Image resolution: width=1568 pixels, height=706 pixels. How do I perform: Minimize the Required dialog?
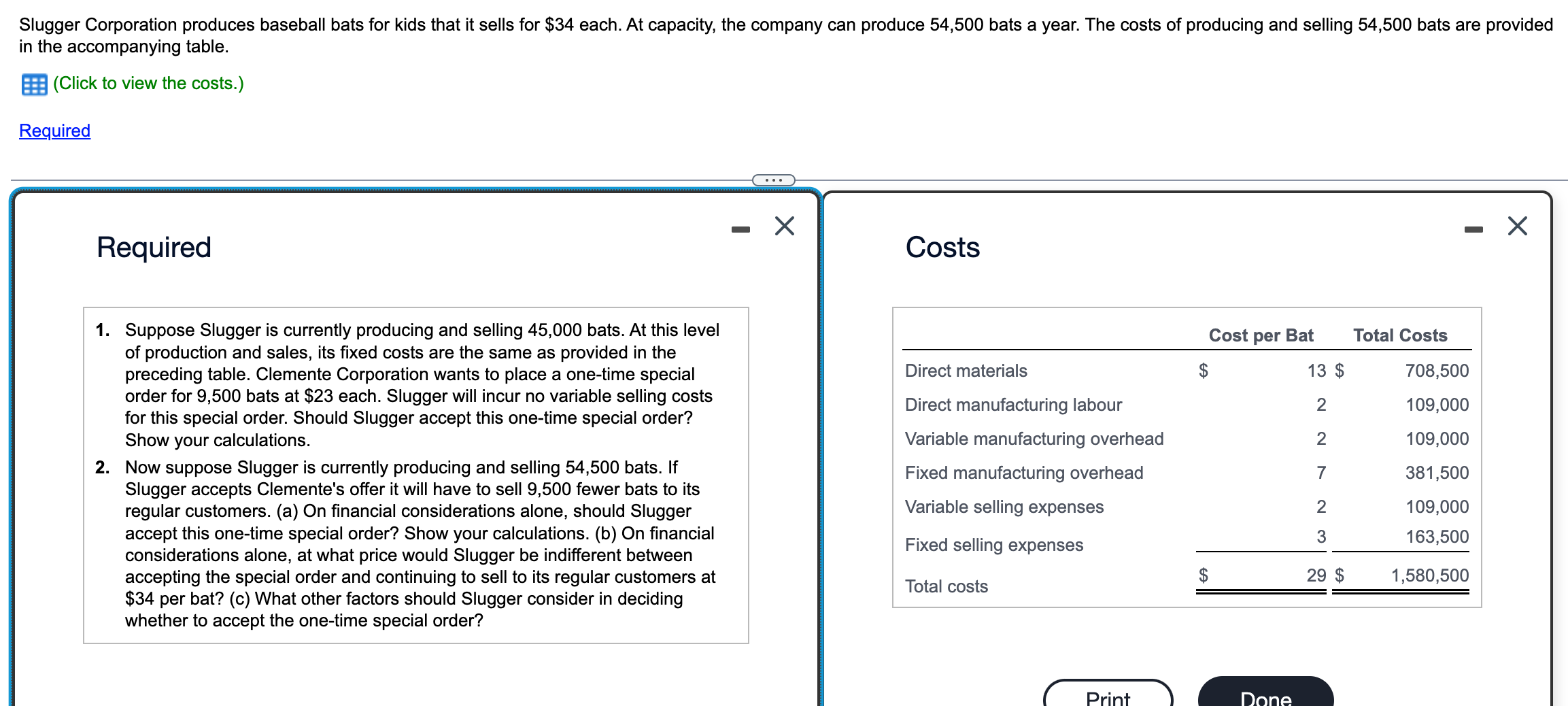(x=740, y=230)
